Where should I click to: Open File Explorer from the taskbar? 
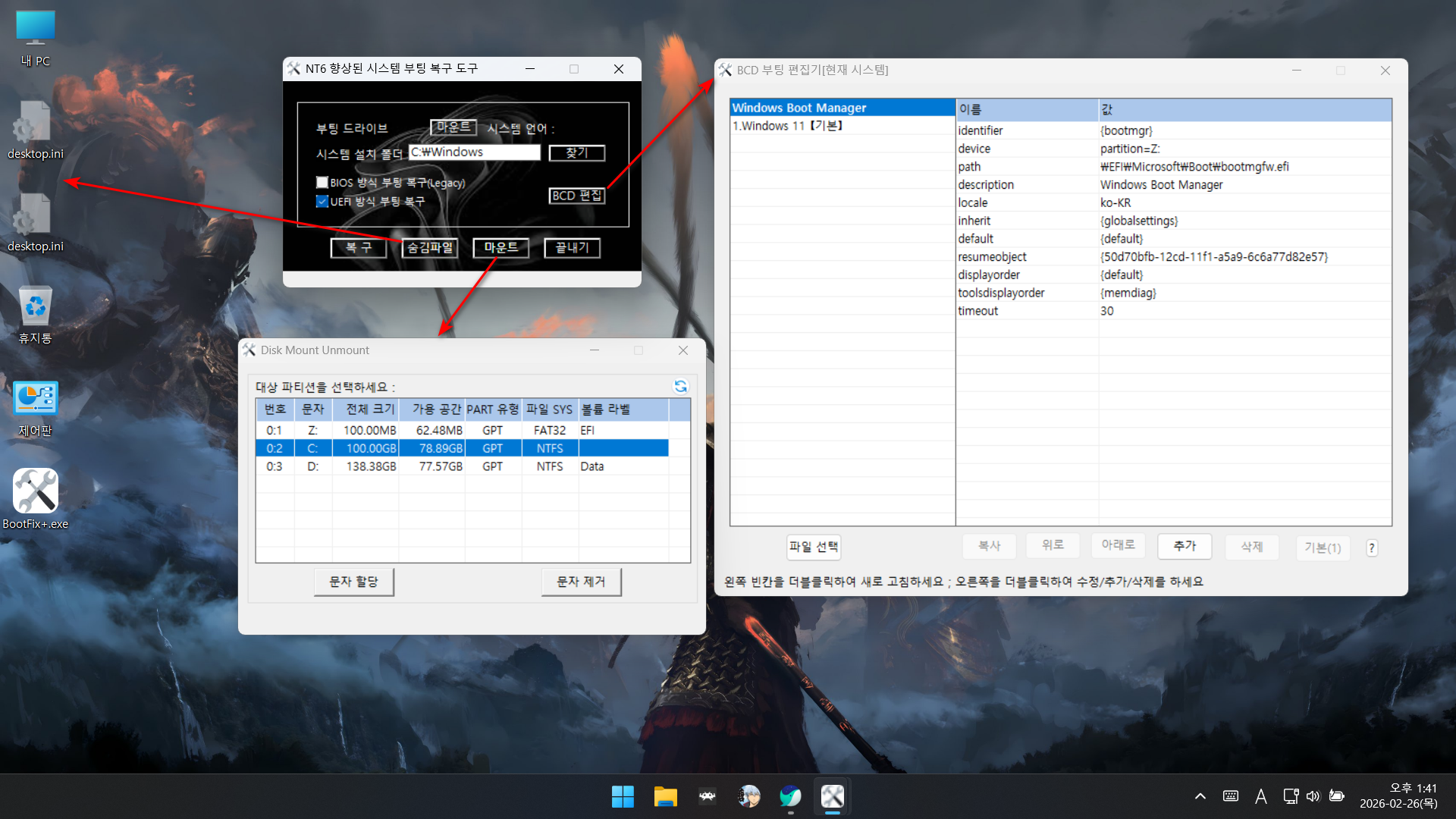click(x=665, y=796)
